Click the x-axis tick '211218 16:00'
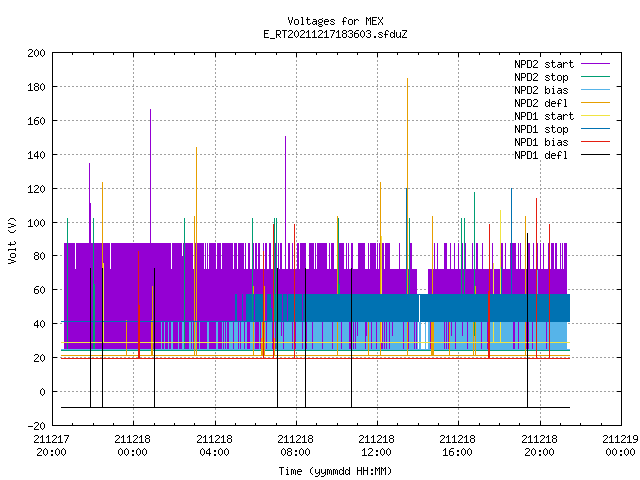The image size is (640, 480). (458, 446)
